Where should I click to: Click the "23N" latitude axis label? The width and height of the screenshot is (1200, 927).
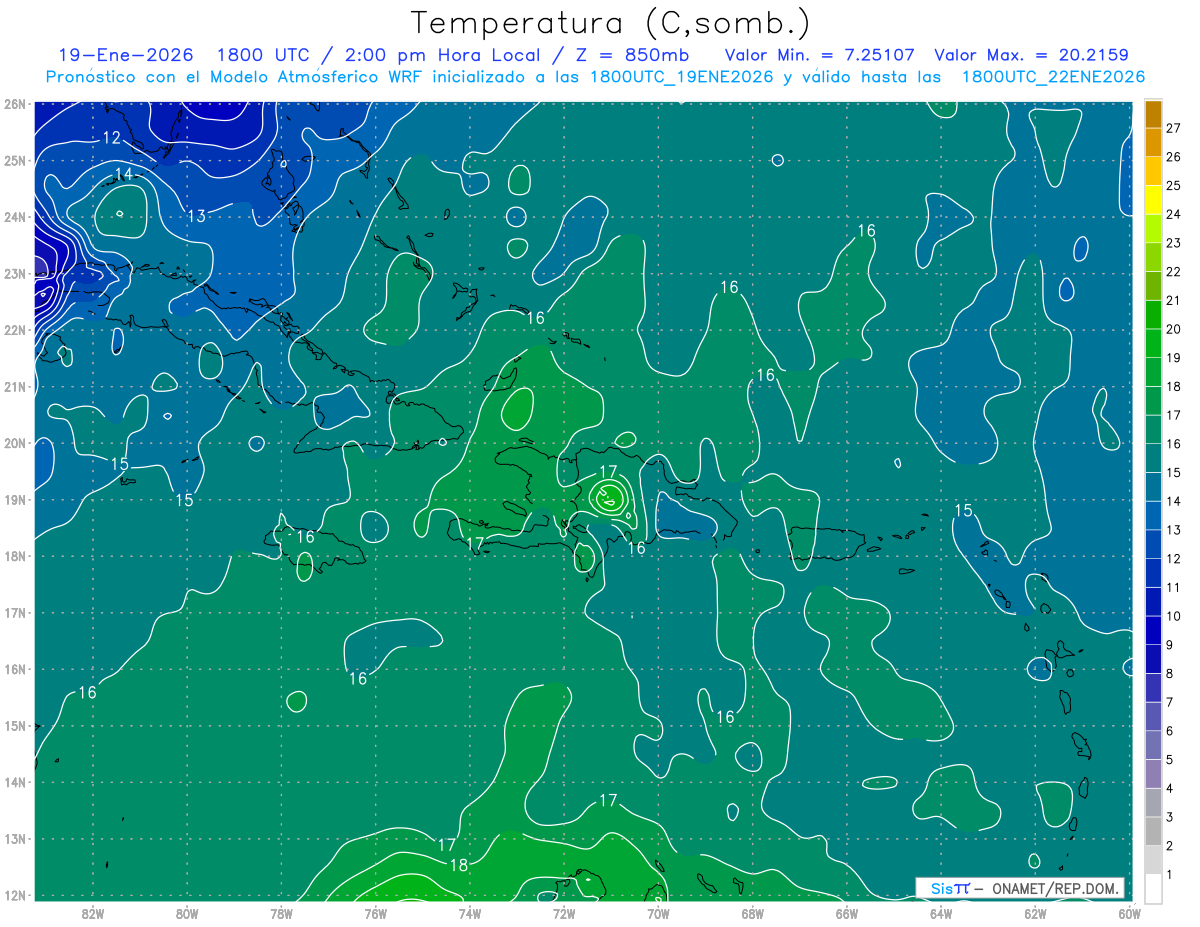tap(14, 273)
